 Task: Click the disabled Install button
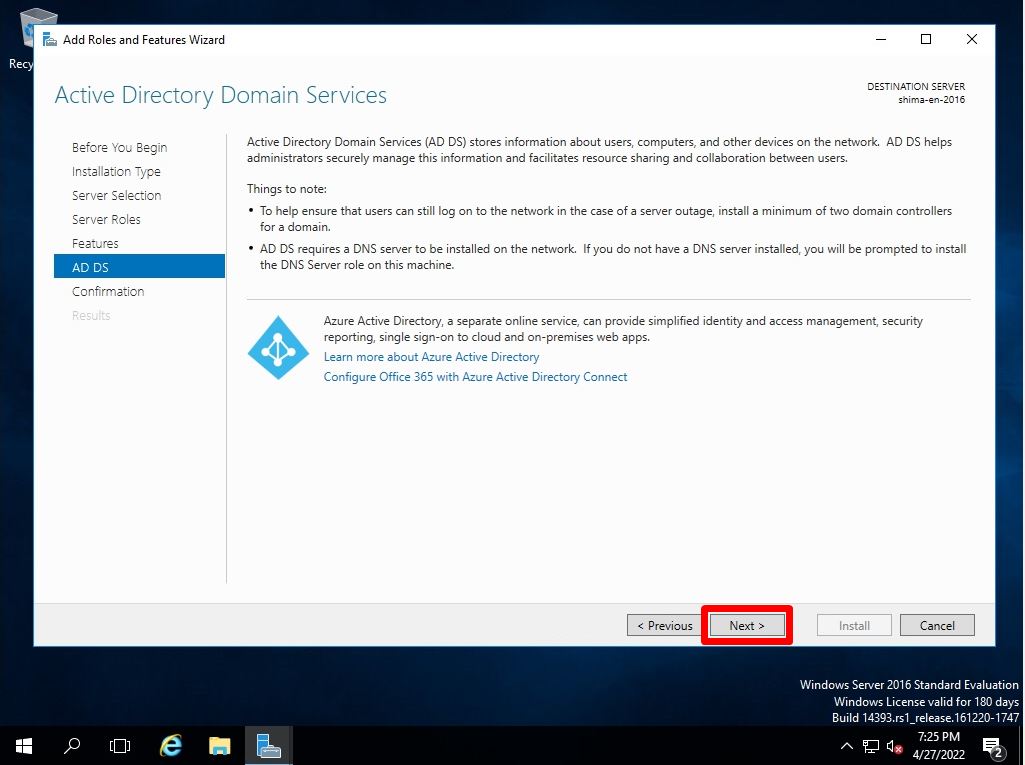(x=854, y=625)
